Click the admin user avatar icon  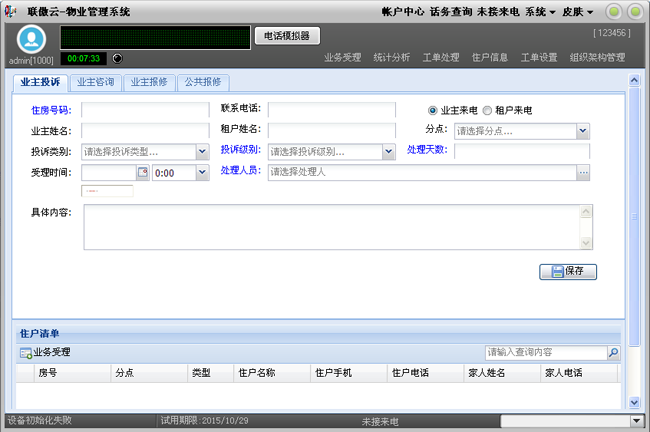[31, 39]
